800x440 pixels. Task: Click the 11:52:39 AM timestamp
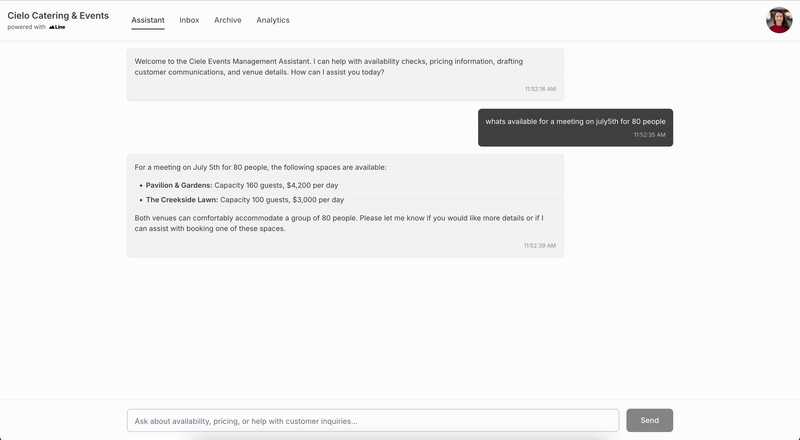point(540,246)
